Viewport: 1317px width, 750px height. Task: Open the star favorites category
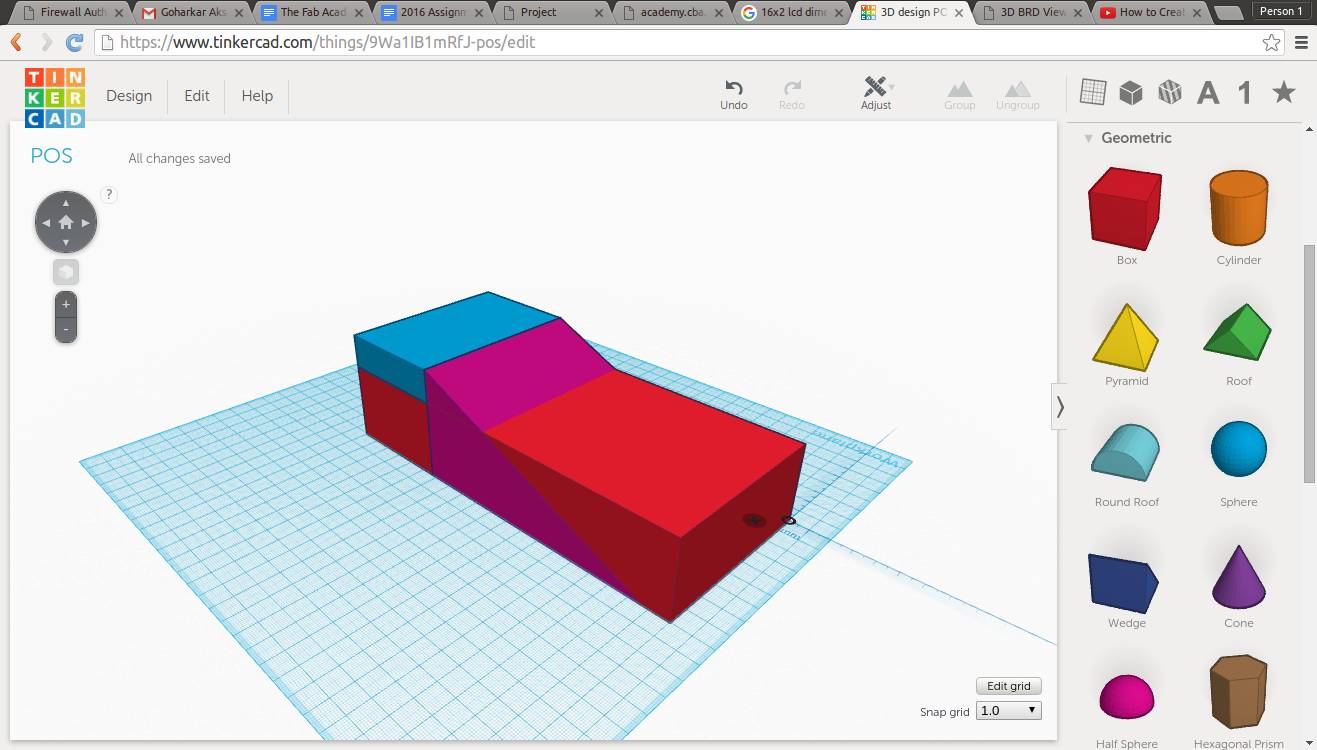pos(1284,92)
